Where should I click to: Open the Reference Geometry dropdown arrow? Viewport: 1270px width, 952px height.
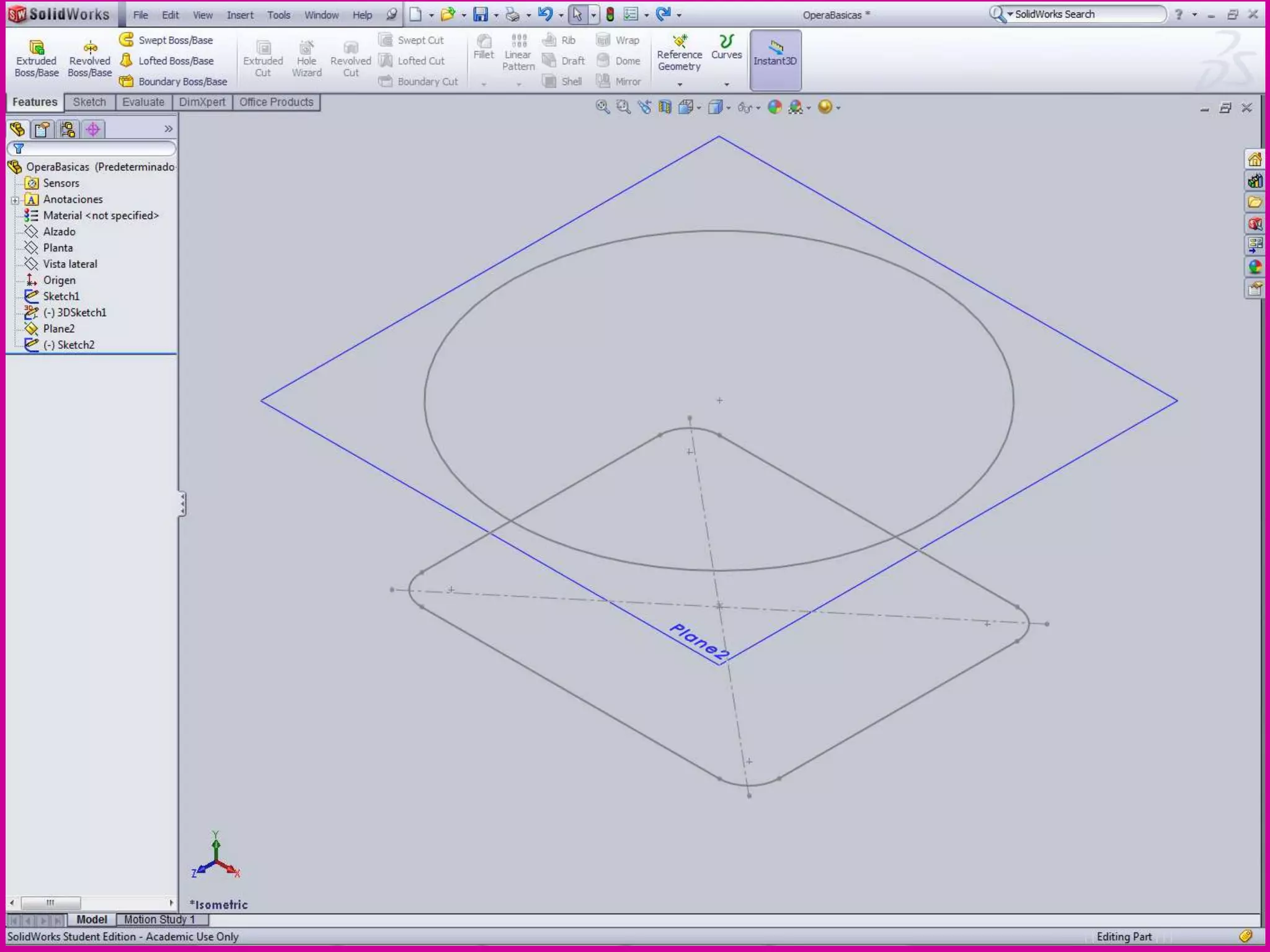[x=680, y=84]
